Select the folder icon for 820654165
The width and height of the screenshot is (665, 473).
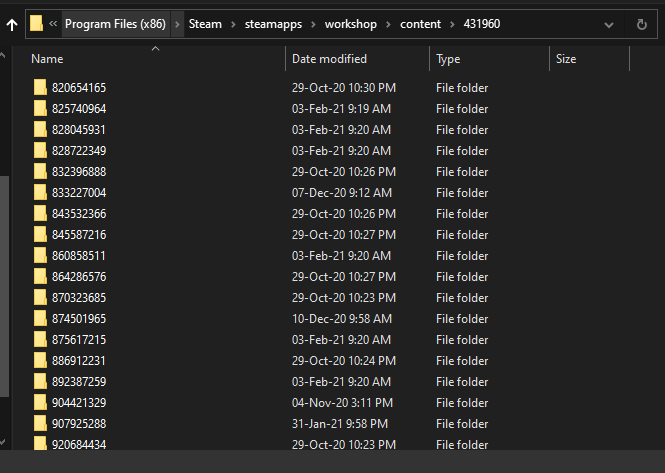pyautogui.click(x=39, y=88)
